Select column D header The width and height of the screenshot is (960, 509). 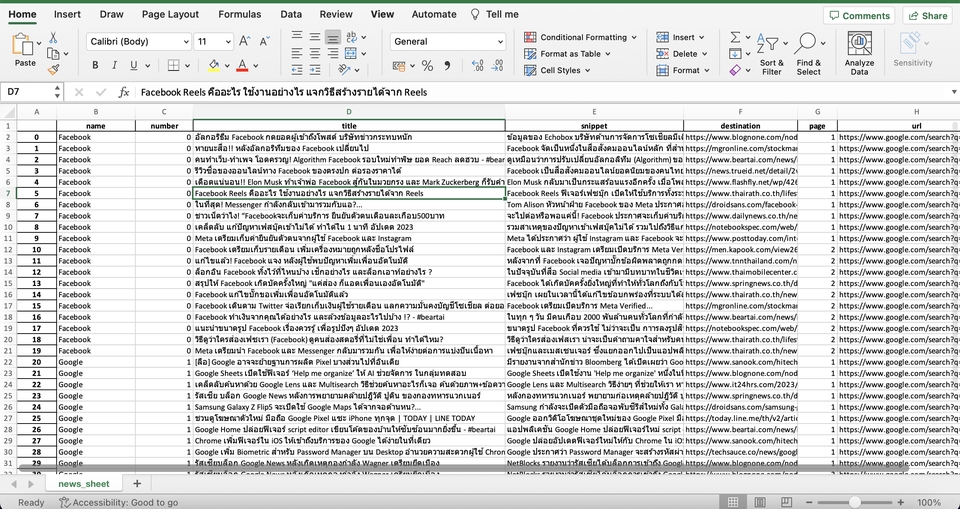pos(349,111)
